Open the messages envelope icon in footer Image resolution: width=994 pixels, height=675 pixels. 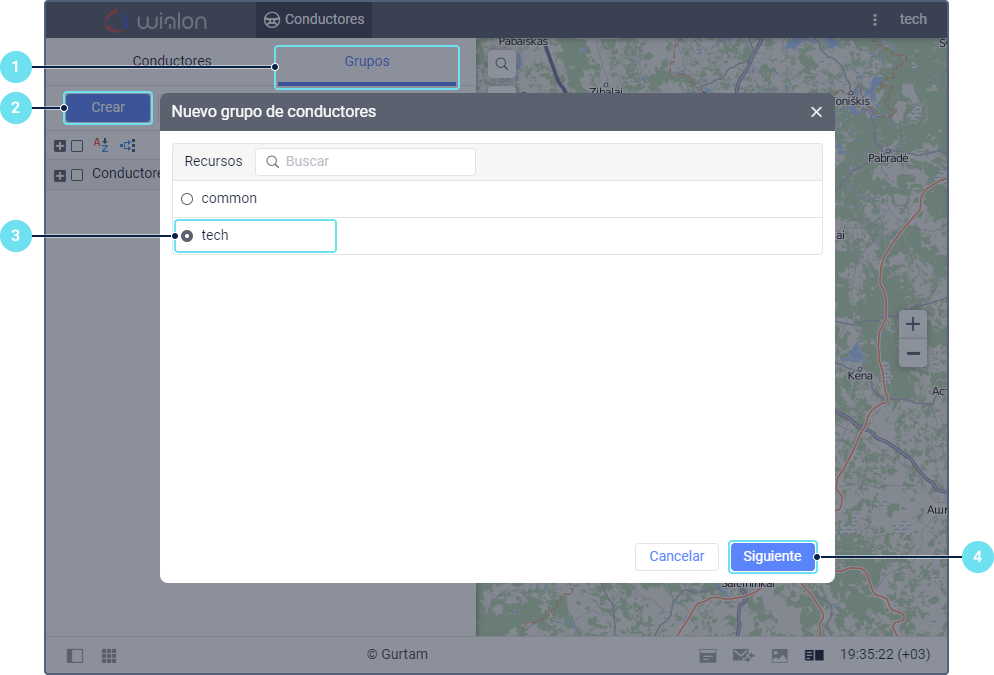tap(743, 655)
